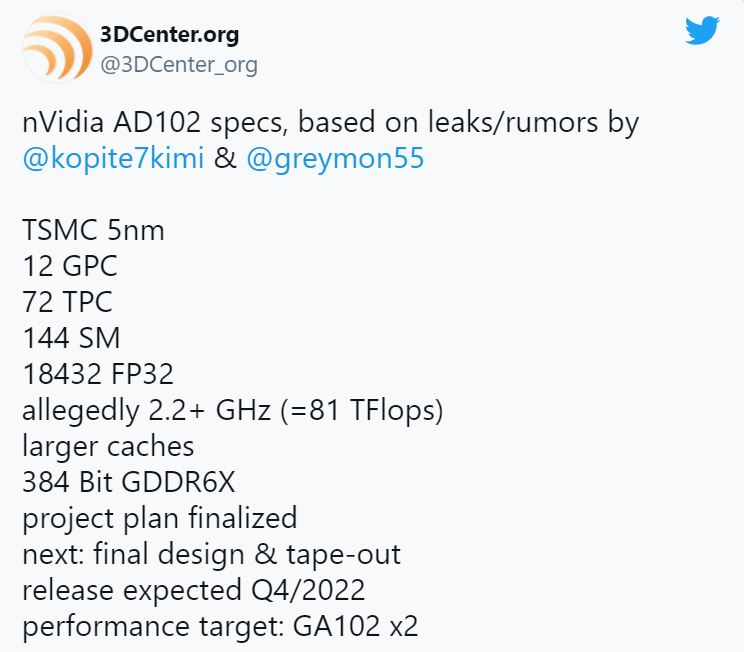Screen dimensions: 744x652
Task: Click the Twitter bird logo
Action: [702, 30]
